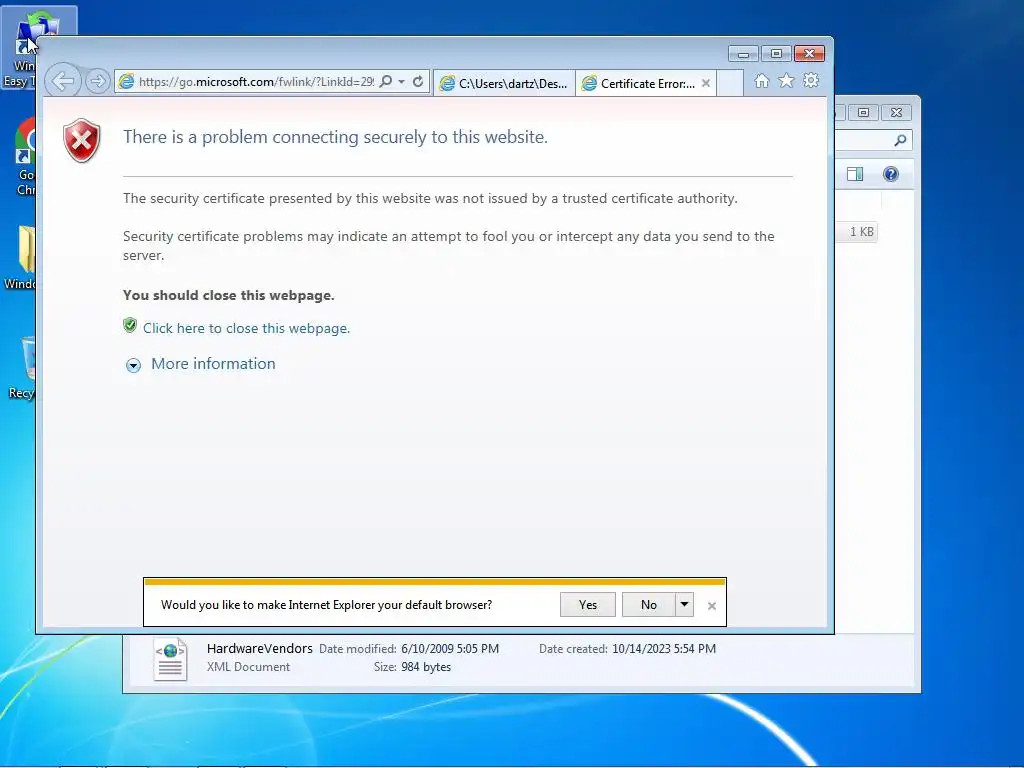This screenshot has width=1024, height=768.
Task: Click the HardwareVendors XML file icon
Action: click(170, 659)
